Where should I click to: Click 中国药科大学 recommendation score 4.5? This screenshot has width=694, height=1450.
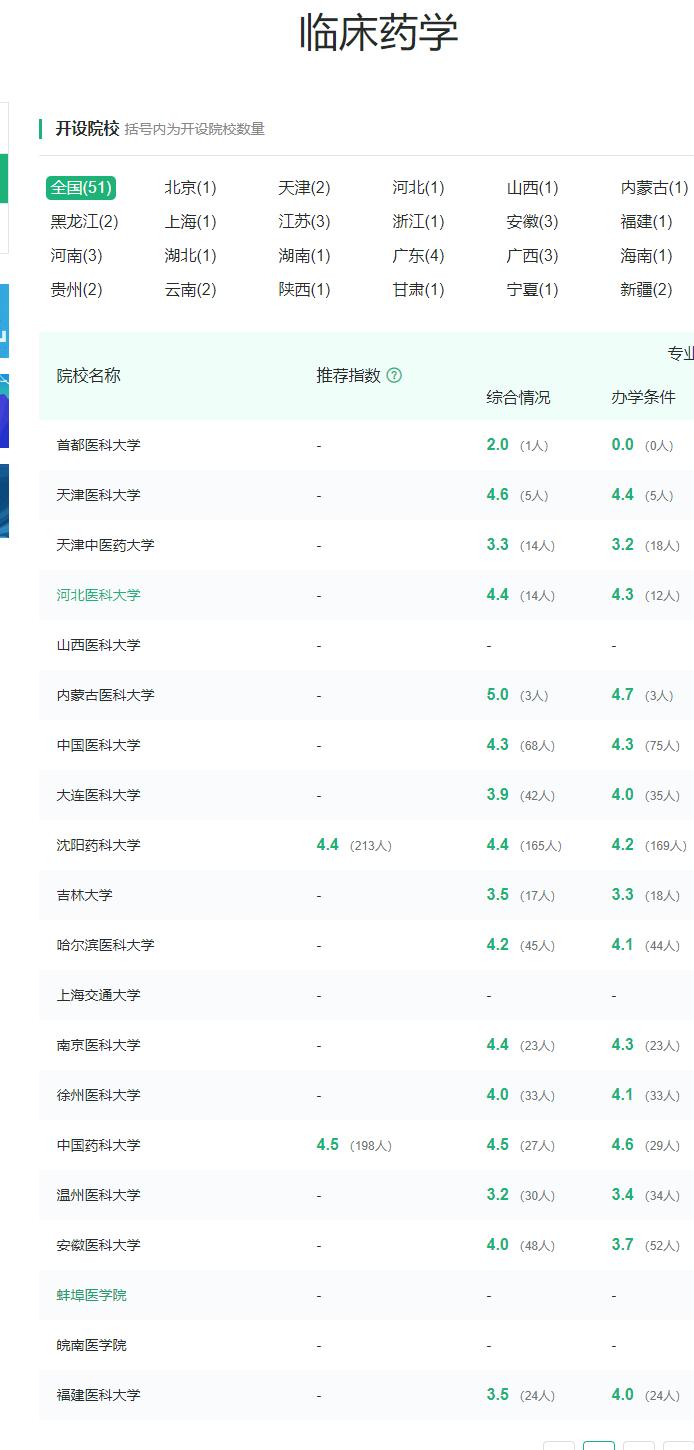(x=328, y=1145)
